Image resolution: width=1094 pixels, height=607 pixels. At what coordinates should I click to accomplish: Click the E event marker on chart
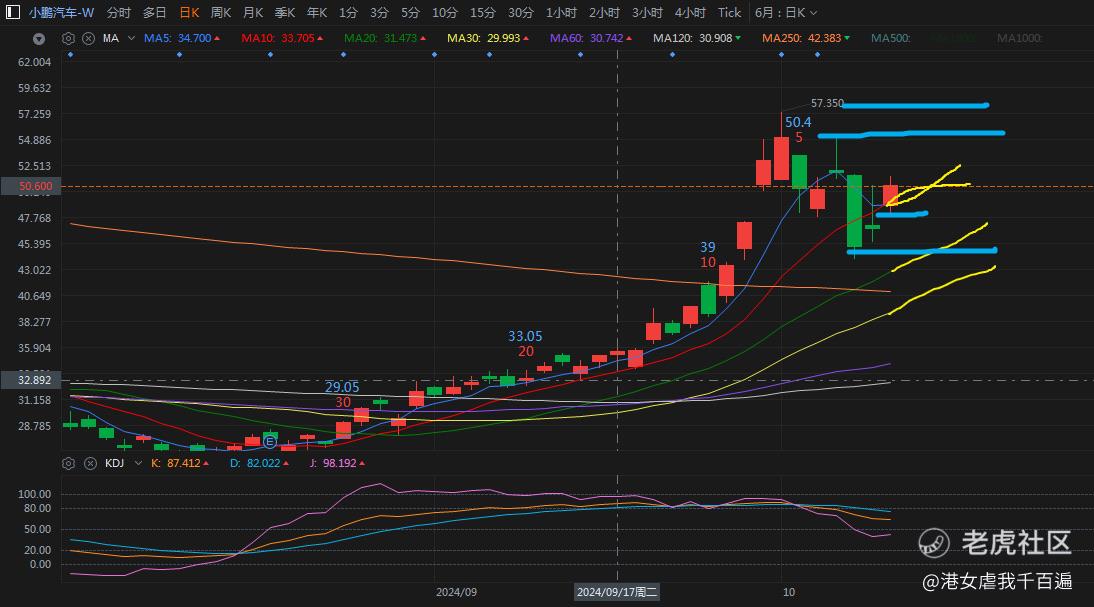[x=269, y=442]
